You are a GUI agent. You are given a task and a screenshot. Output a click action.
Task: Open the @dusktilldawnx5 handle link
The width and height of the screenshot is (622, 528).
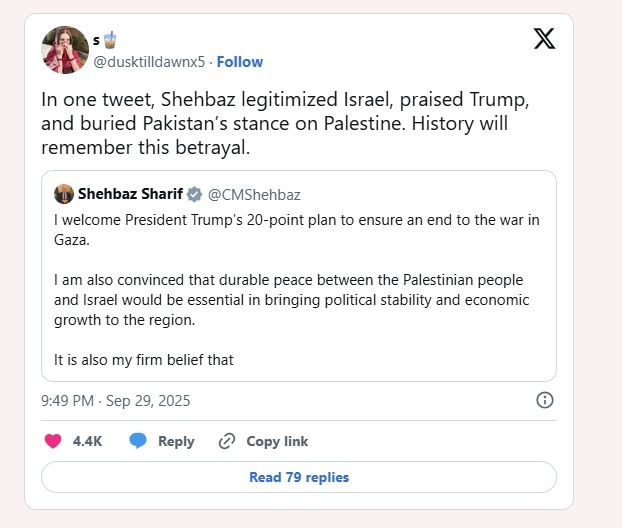point(149,61)
